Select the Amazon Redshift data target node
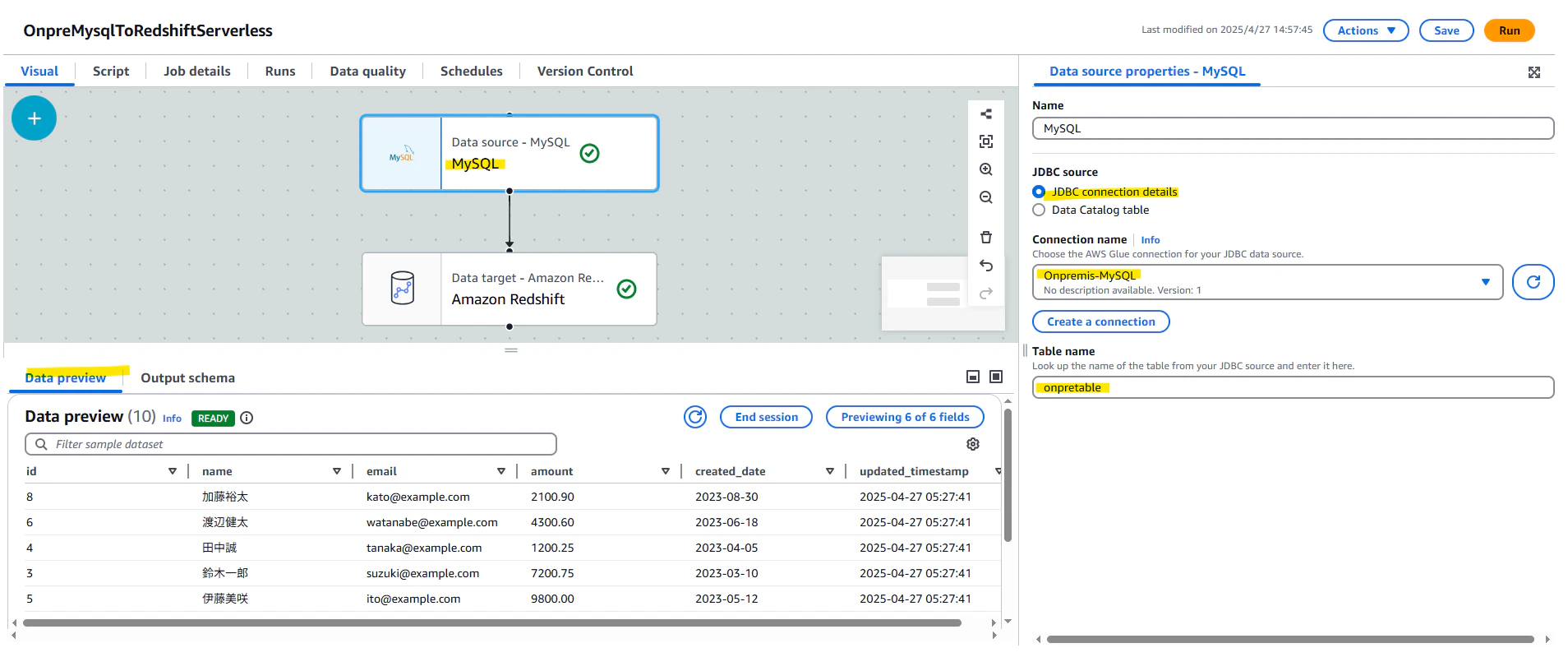 pos(510,289)
